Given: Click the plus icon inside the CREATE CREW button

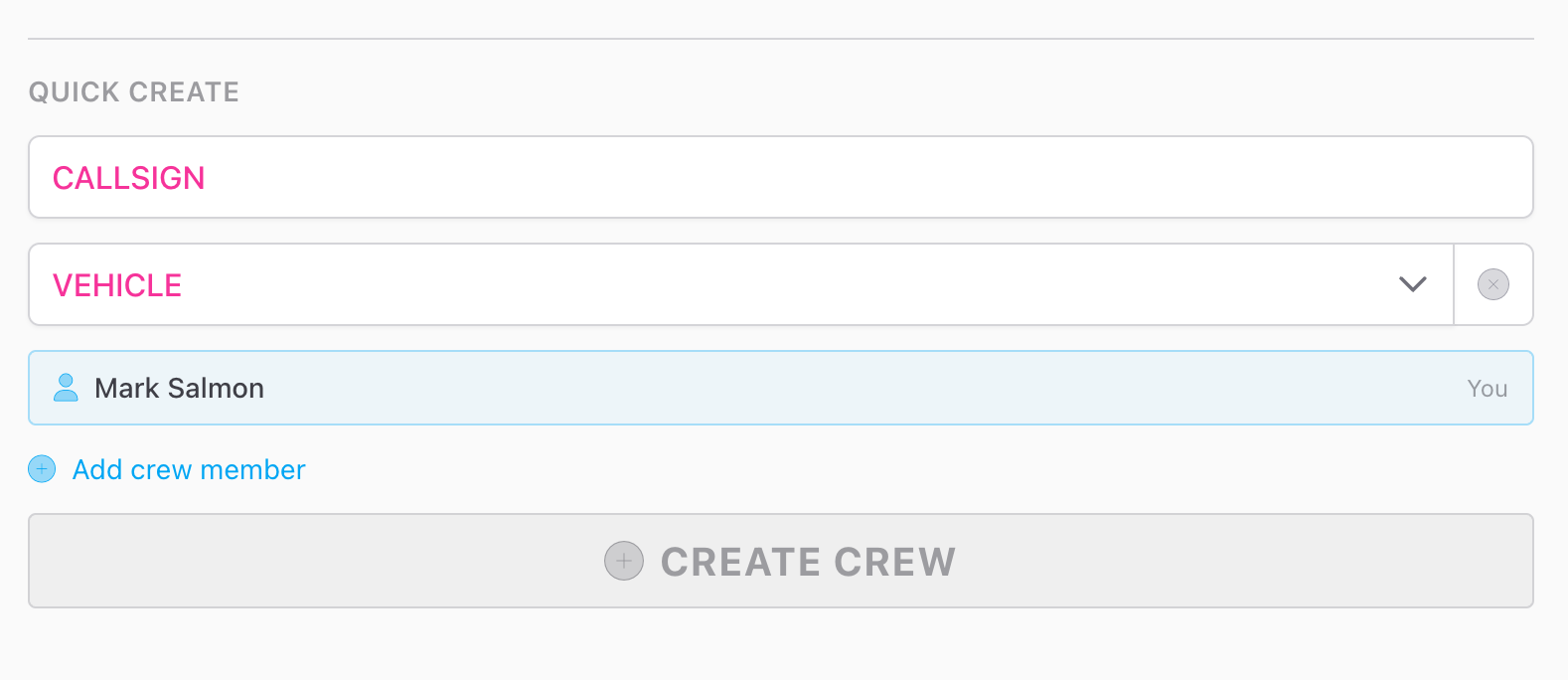Looking at the screenshot, I should [x=623, y=561].
